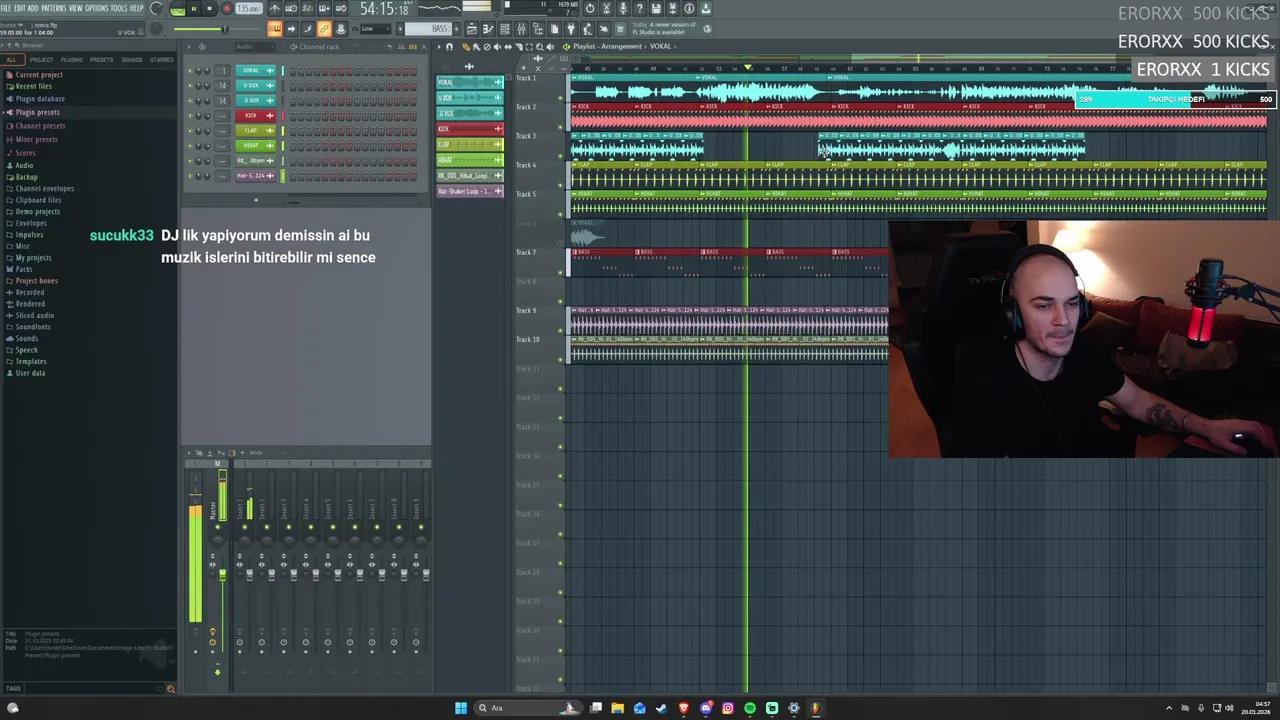Image resolution: width=1280 pixels, height=720 pixels.
Task: Close the Channel rack window
Action: click(425, 47)
